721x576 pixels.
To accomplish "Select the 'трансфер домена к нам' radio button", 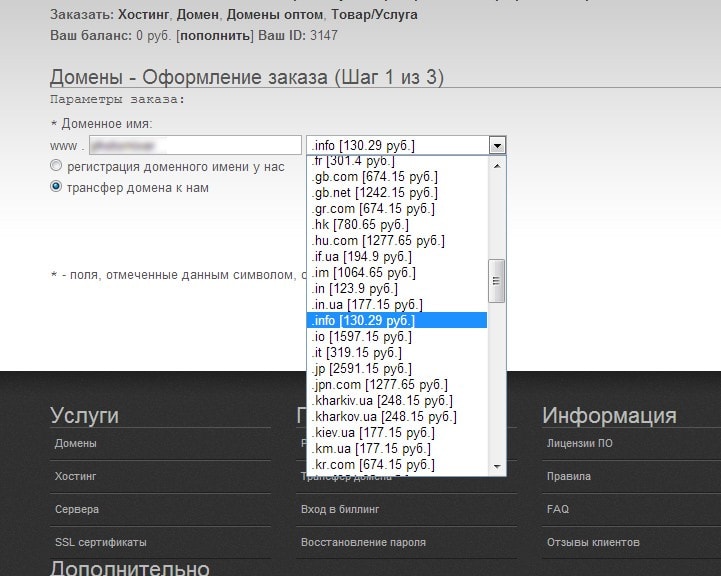I will tap(56, 187).
